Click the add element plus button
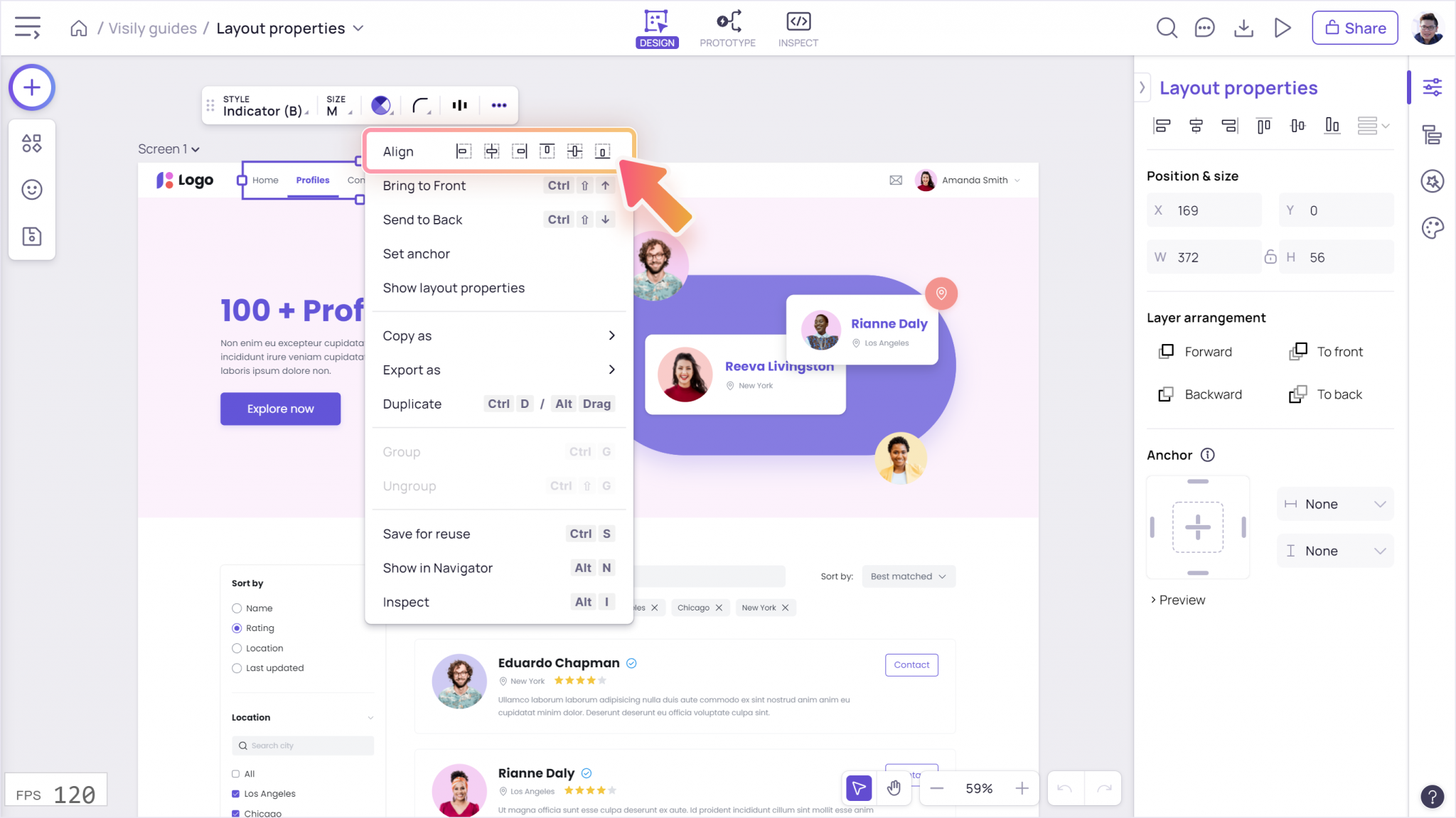 31,87
